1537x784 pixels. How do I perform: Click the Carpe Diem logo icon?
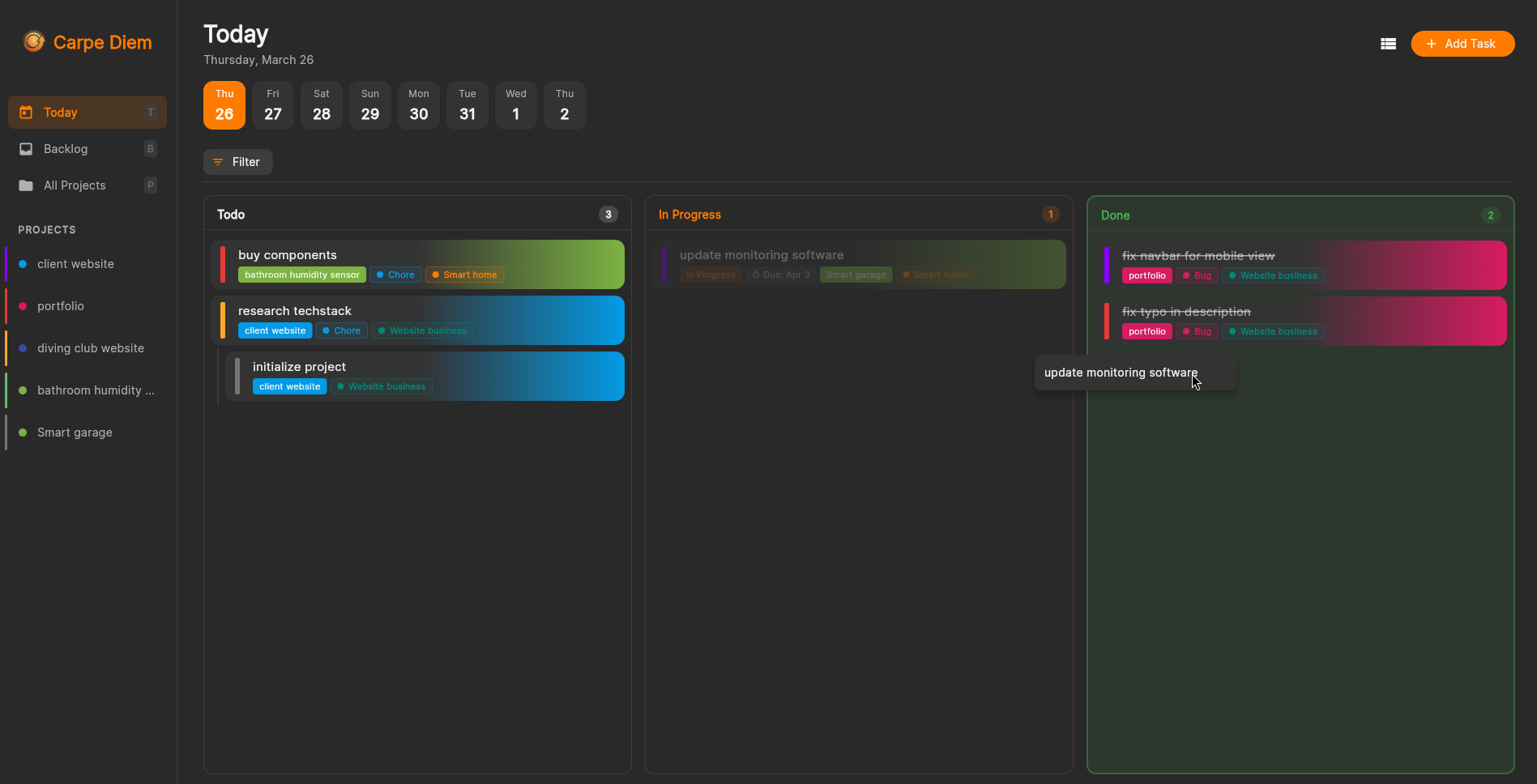[34, 41]
